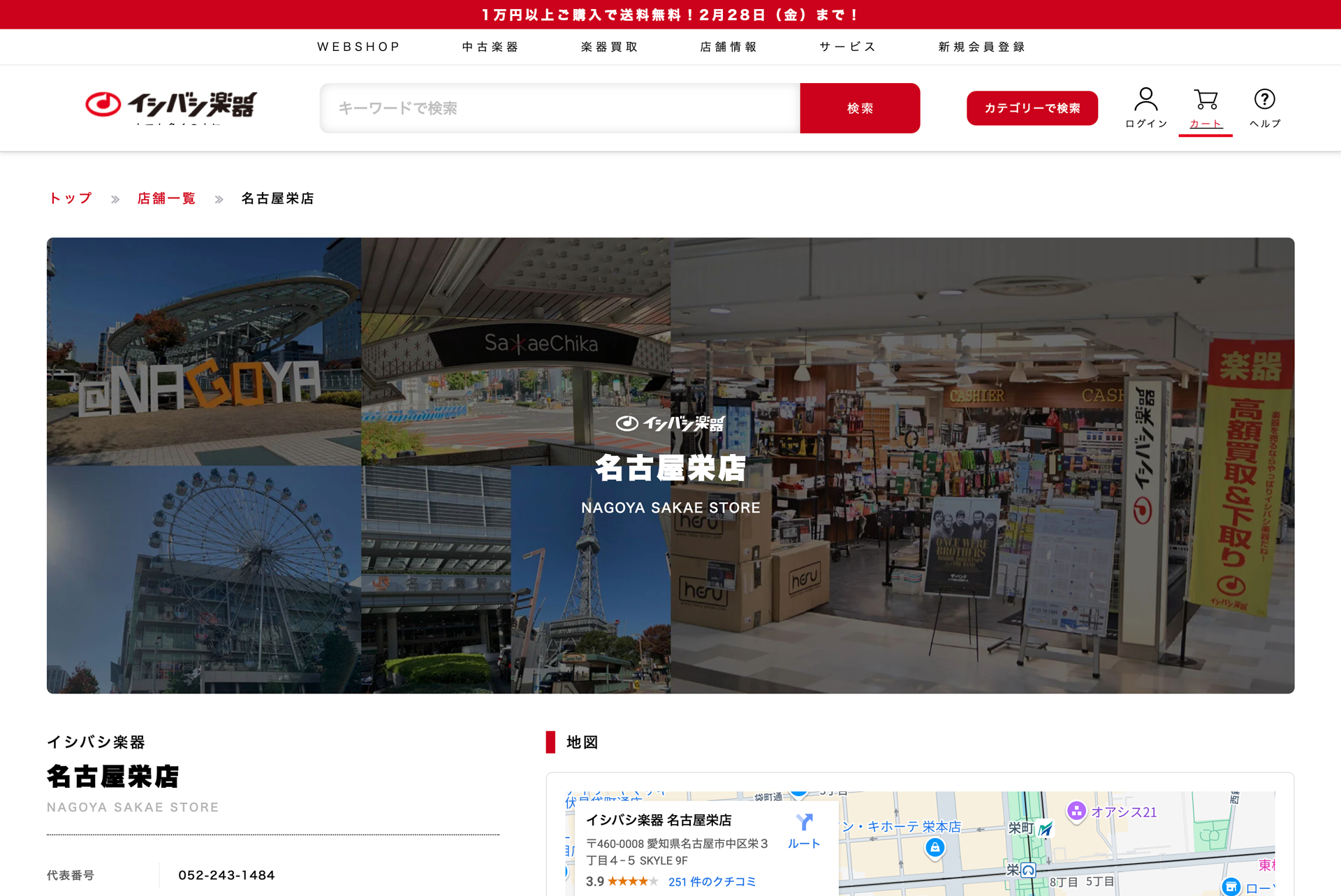Viewport: 1341px width, 896px height.
Task: Open the 中古楽器 menu item
Action: click(490, 47)
